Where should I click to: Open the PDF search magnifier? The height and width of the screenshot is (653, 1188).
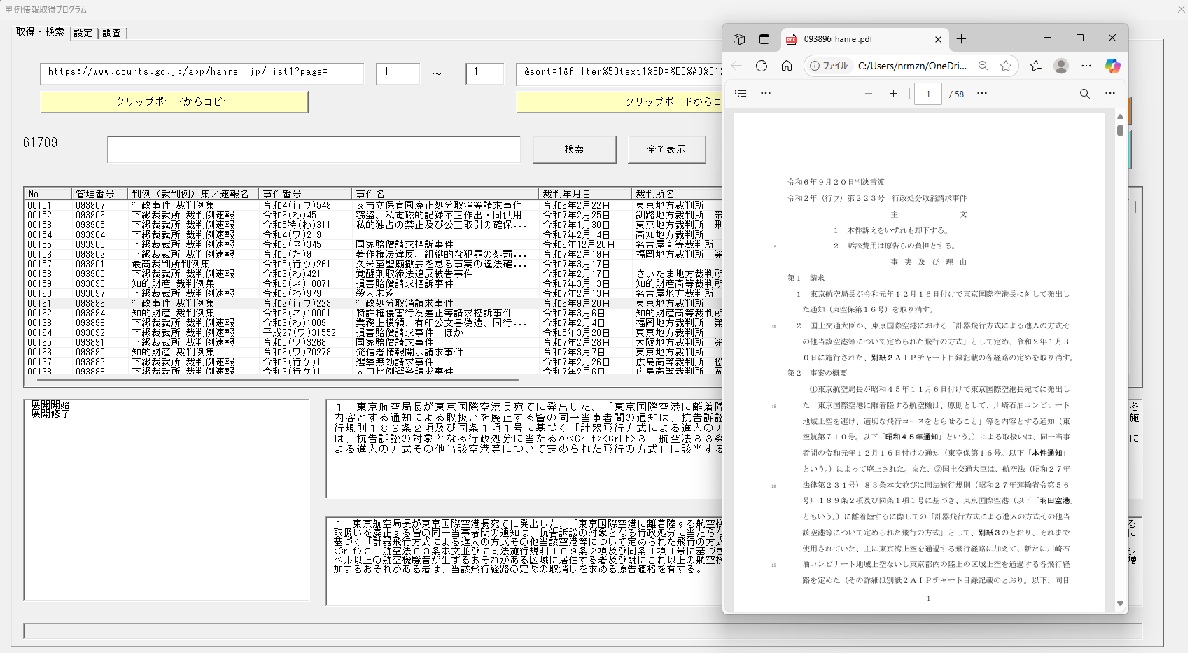1084,93
